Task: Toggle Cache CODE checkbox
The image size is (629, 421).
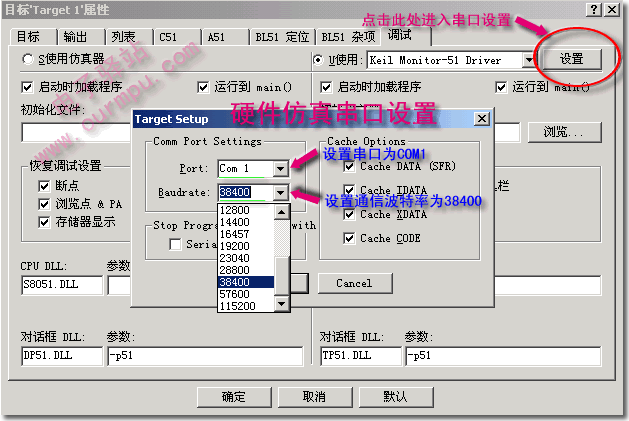Action: tap(349, 238)
